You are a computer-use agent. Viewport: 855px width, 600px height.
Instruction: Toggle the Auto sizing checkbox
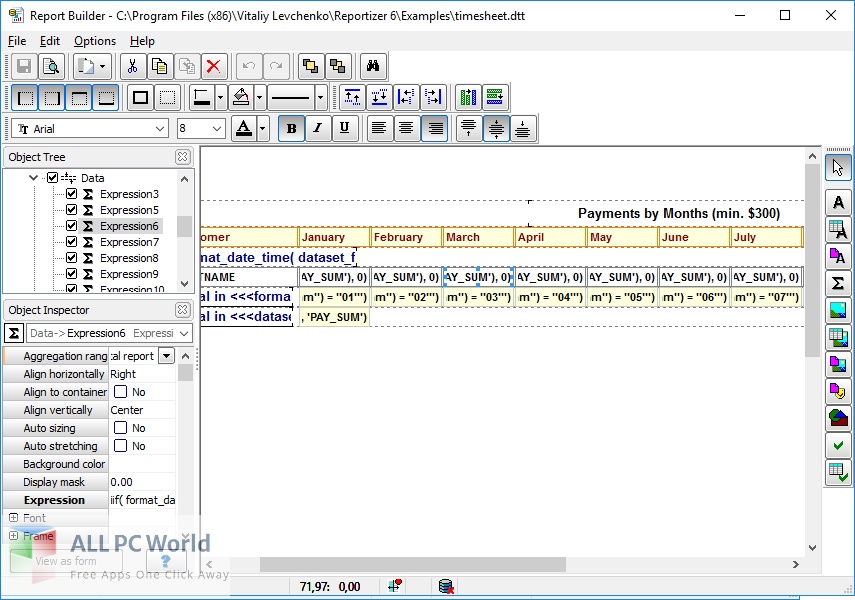(x=120, y=428)
